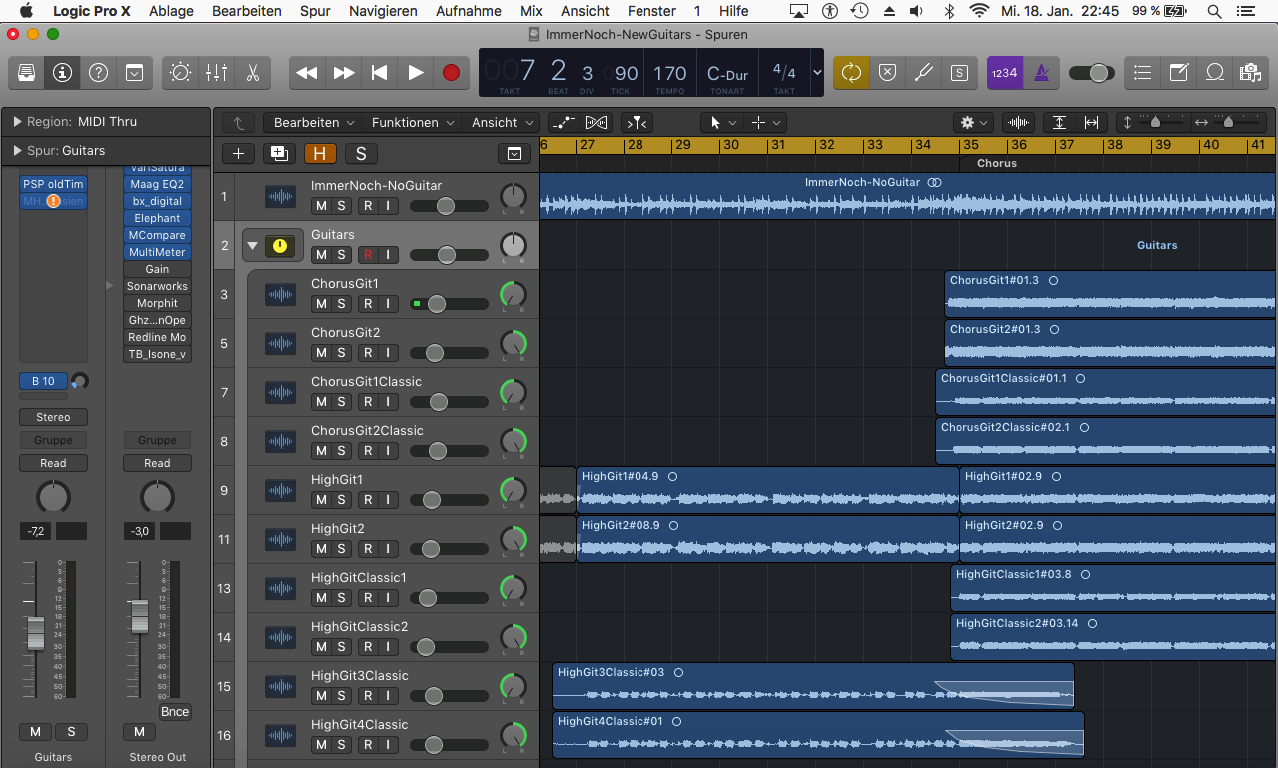Open the LCD display mode dropdown arrow
The image size is (1278, 768).
[817, 73]
